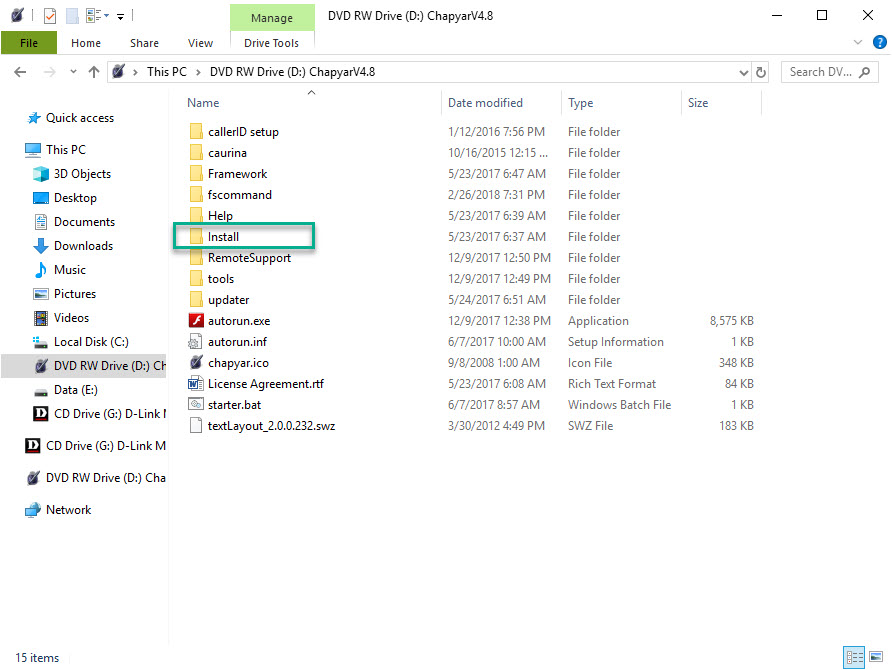
Task: Expand breadcrumb chevron before This PC
Action: 135,72
